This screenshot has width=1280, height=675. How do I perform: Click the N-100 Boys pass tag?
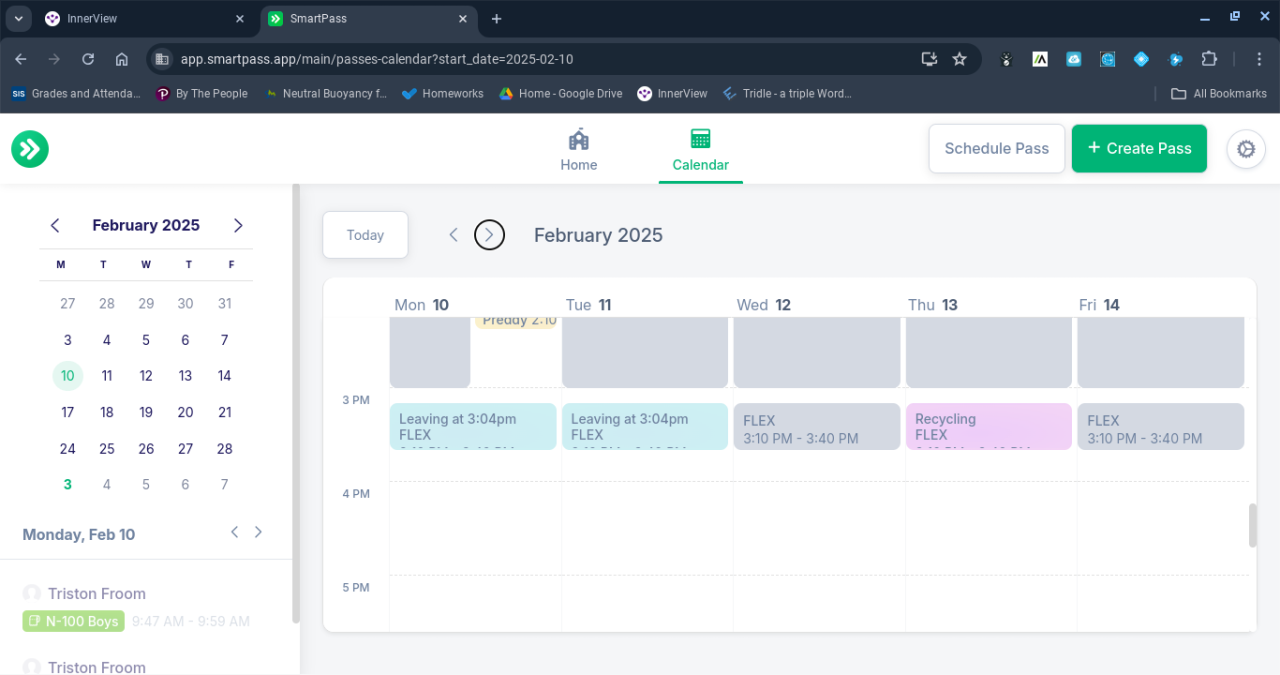[x=74, y=621]
